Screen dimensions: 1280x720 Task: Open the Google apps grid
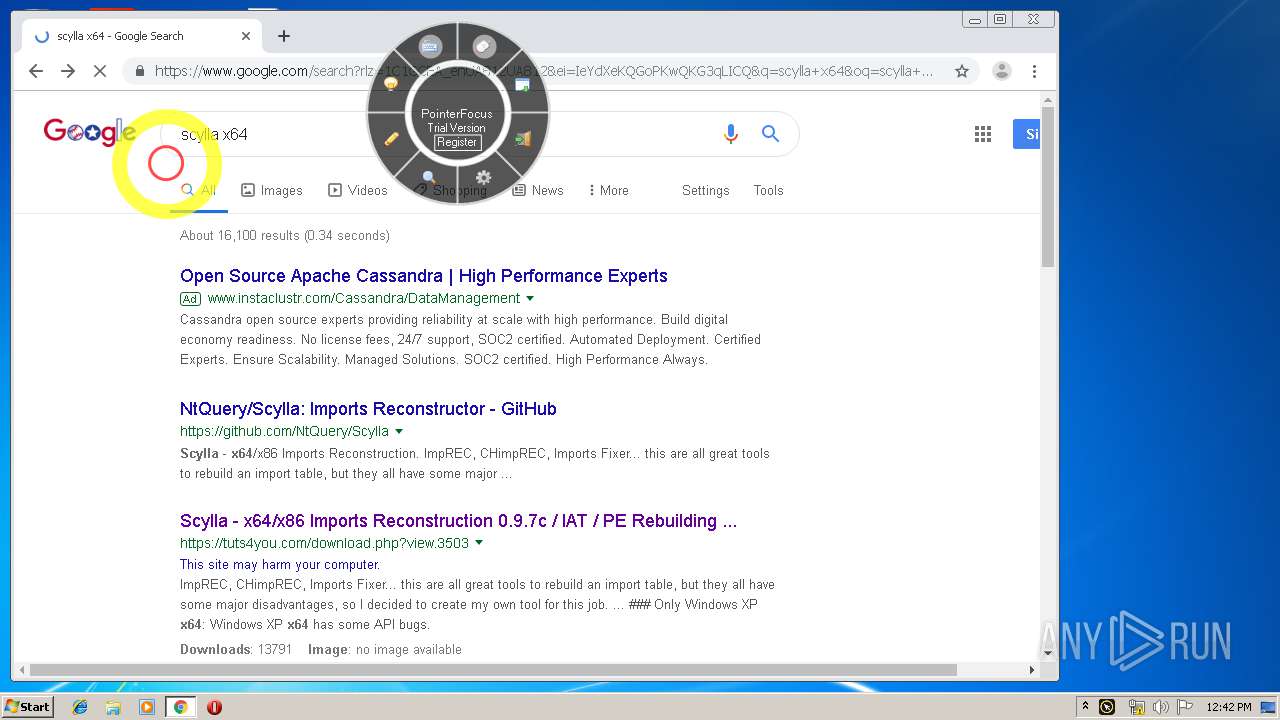pyautogui.click(x=983, y=134)
